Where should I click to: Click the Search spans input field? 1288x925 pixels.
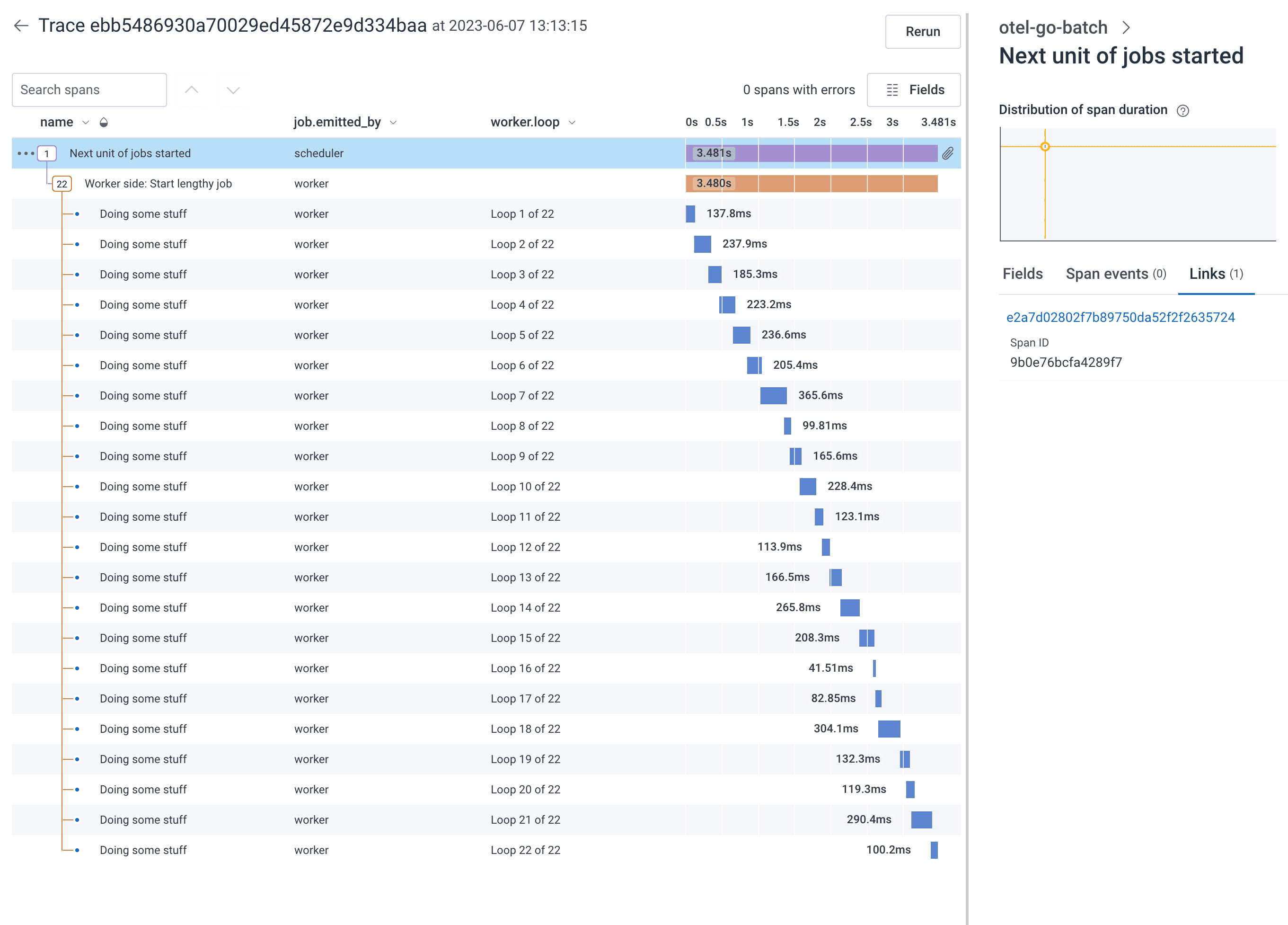[x=89, y=90]
